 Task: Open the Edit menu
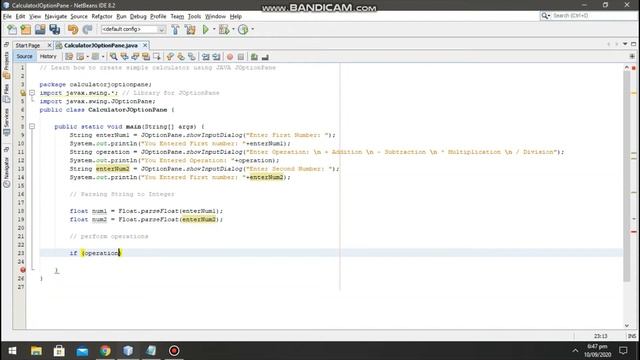[x=20, y=16]
